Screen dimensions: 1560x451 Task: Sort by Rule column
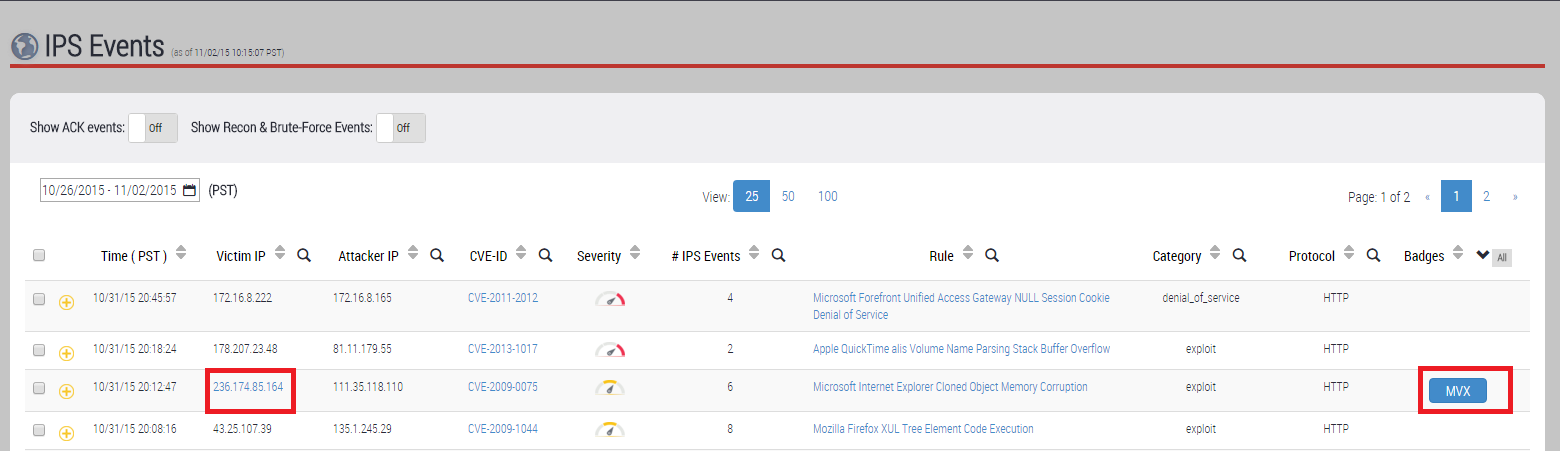pyautogui.click(x=968, y=254)
